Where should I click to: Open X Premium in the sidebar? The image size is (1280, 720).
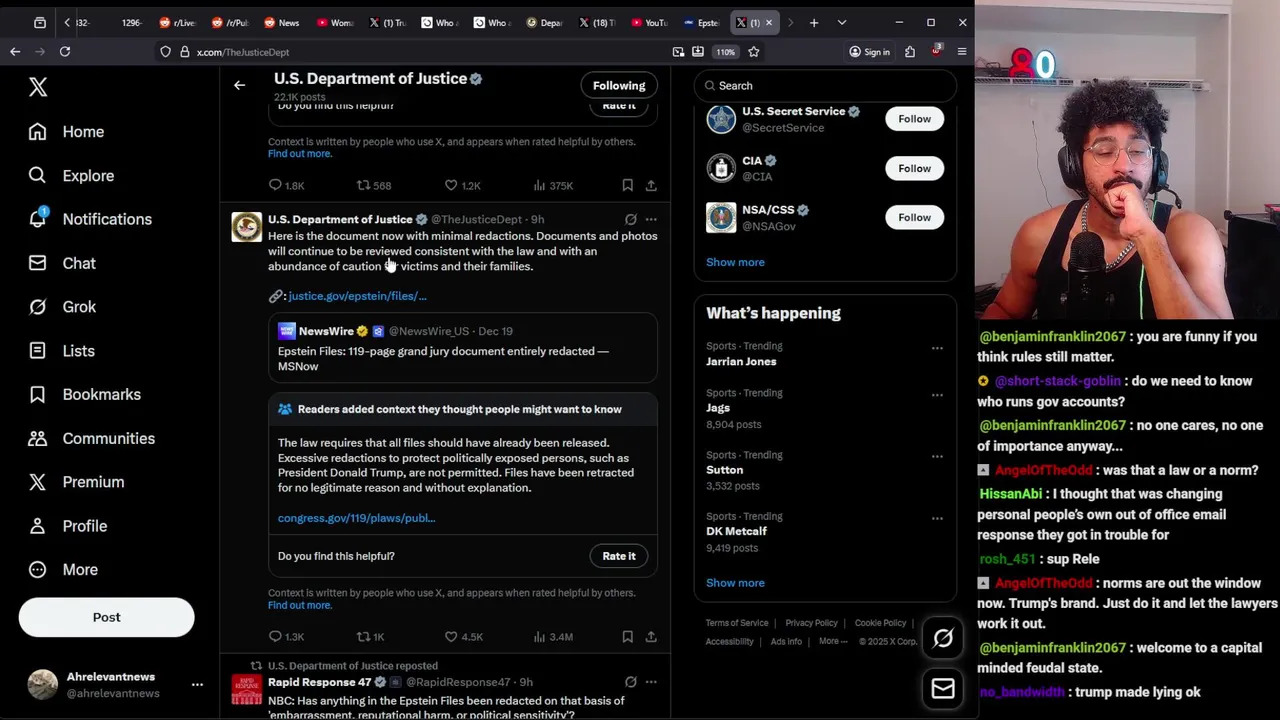pyautogui.click(x=76, y=482)
